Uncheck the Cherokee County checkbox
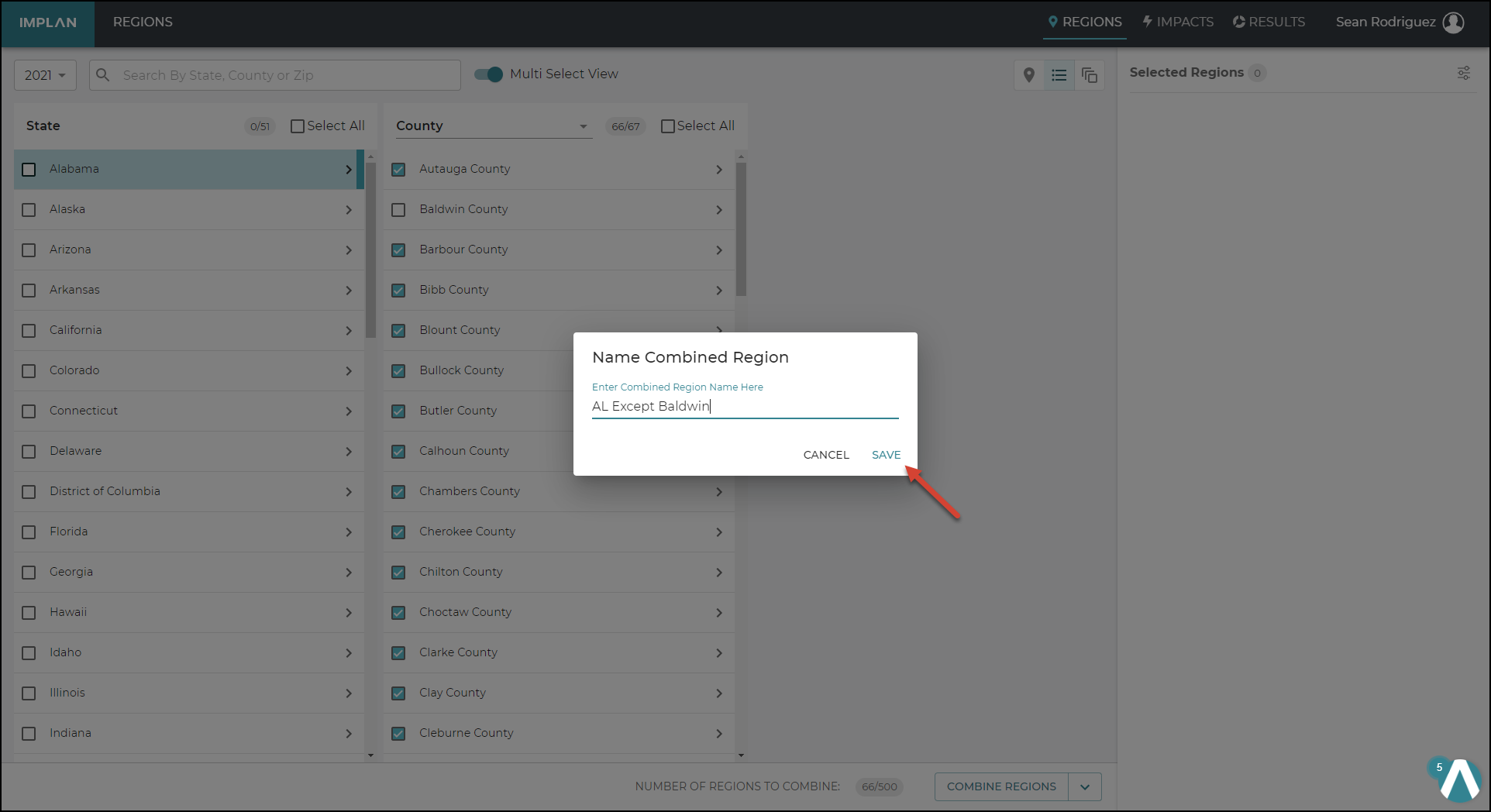The width and height of the screenshot is (1491, 812). coord(398,532)
